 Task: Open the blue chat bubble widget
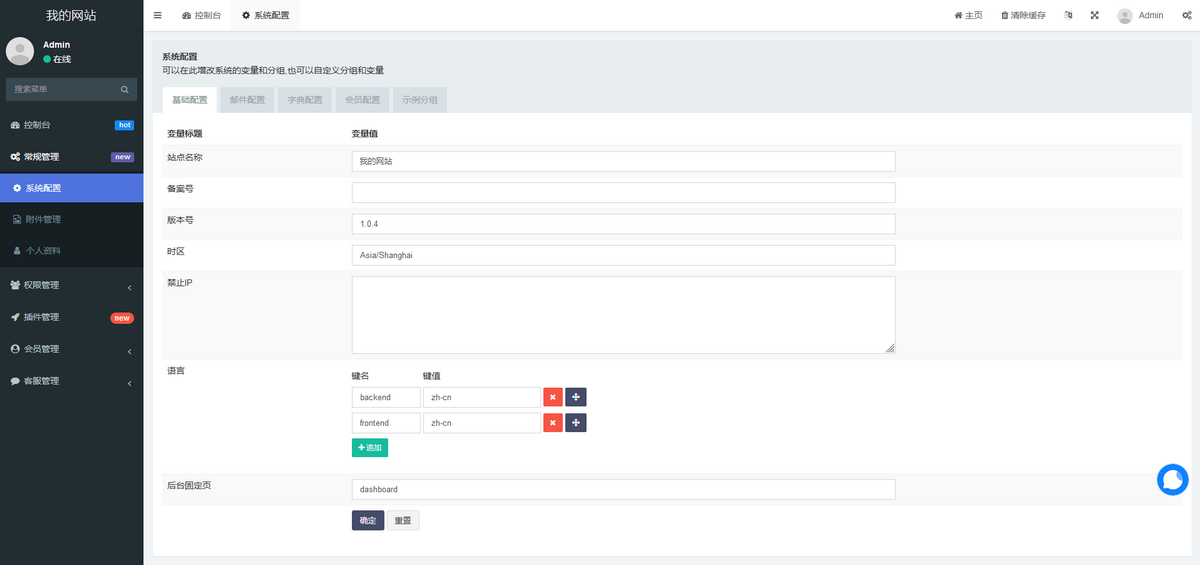(1172, 480)
